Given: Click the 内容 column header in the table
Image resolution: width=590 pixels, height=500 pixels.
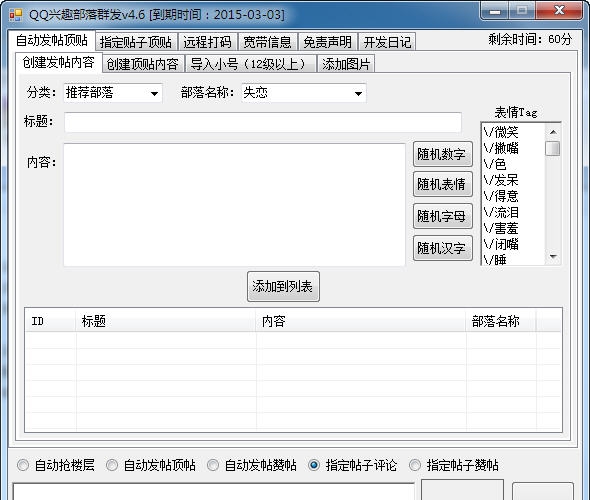Looking at the screenshot, I should 361,321.
